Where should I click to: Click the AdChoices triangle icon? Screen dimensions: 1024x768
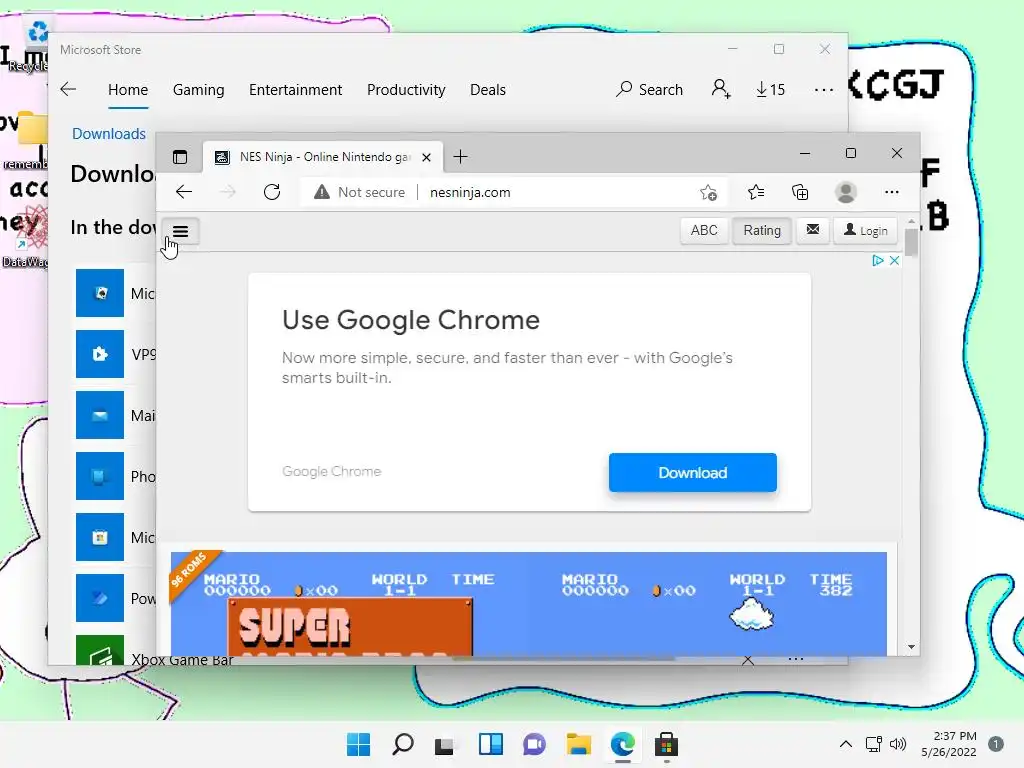pyautogui.click(x=878, y=261)
